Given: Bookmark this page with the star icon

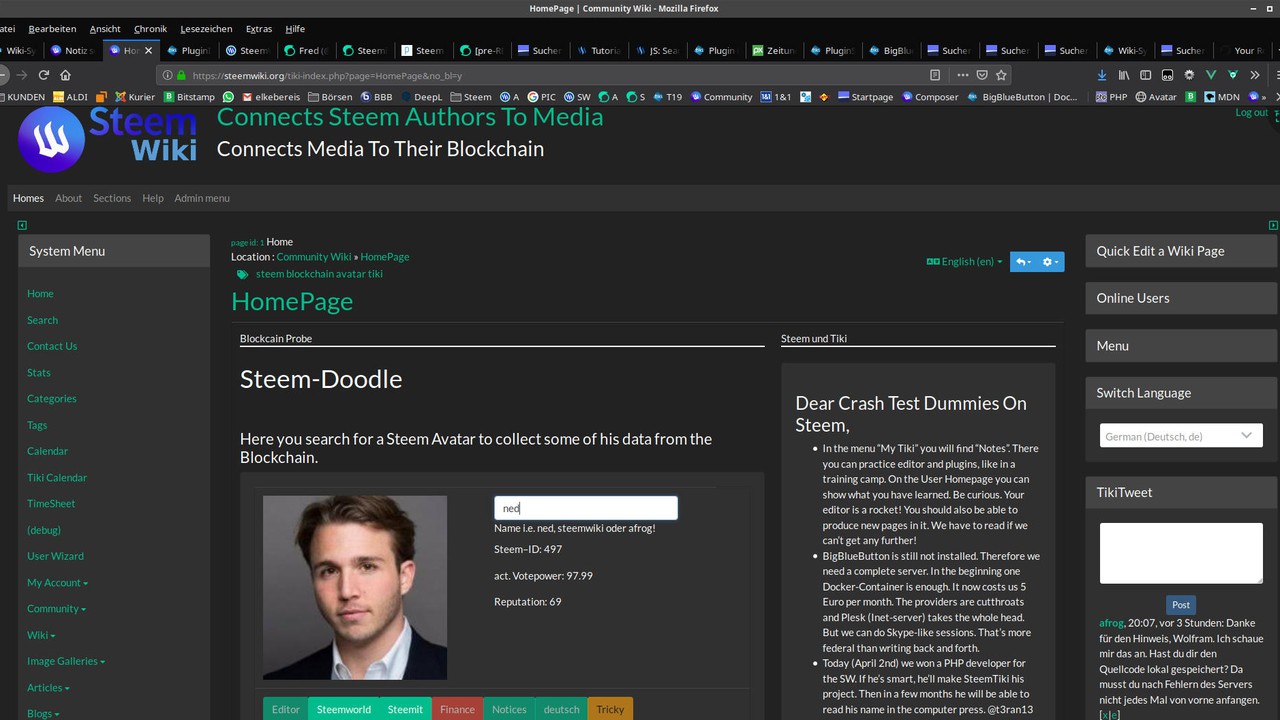Looking at the screenshot, I should 1001,75.
